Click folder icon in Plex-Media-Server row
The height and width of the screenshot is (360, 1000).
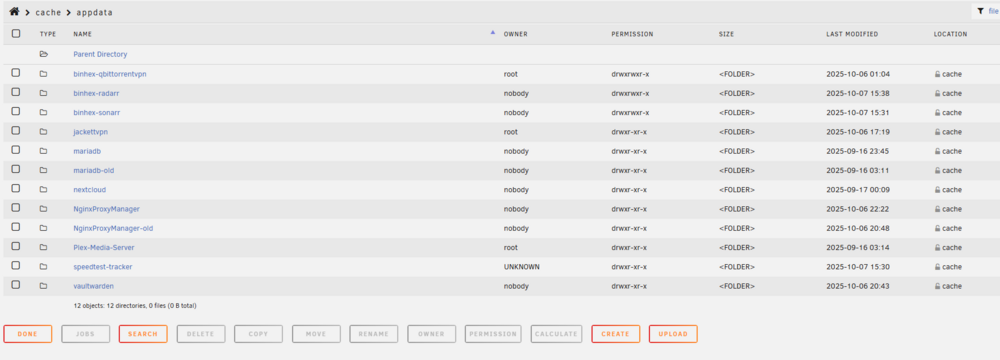click(43, 247)
